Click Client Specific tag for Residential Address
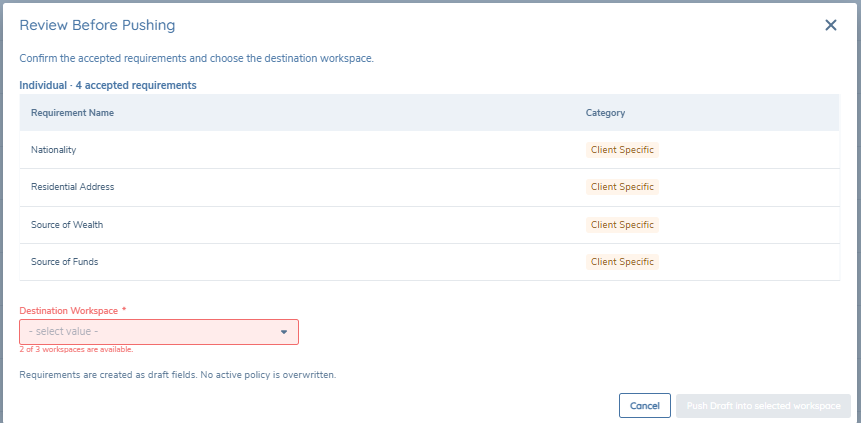The width and height of the screenshot is (861, 423). point(622,187)
